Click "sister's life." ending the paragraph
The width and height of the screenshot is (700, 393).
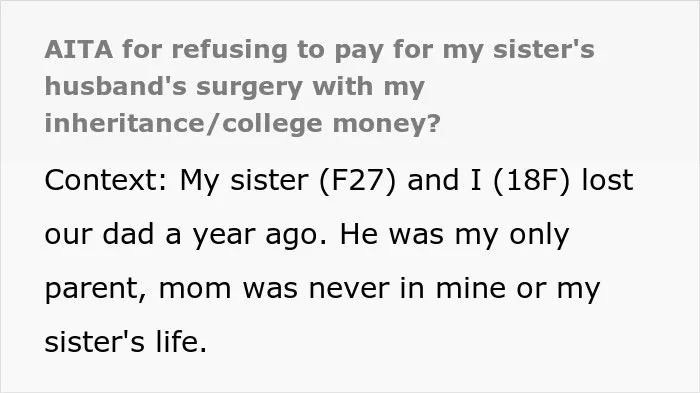pos(126,342)
